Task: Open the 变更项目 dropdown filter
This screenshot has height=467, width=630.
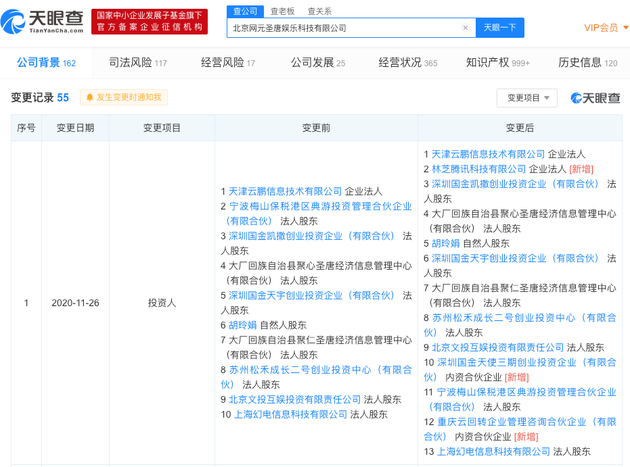Action: 527,98
